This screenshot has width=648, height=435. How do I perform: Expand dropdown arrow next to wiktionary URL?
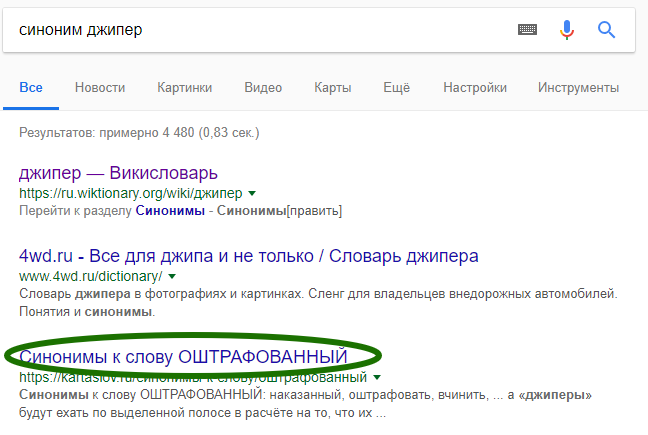[252, 193]
